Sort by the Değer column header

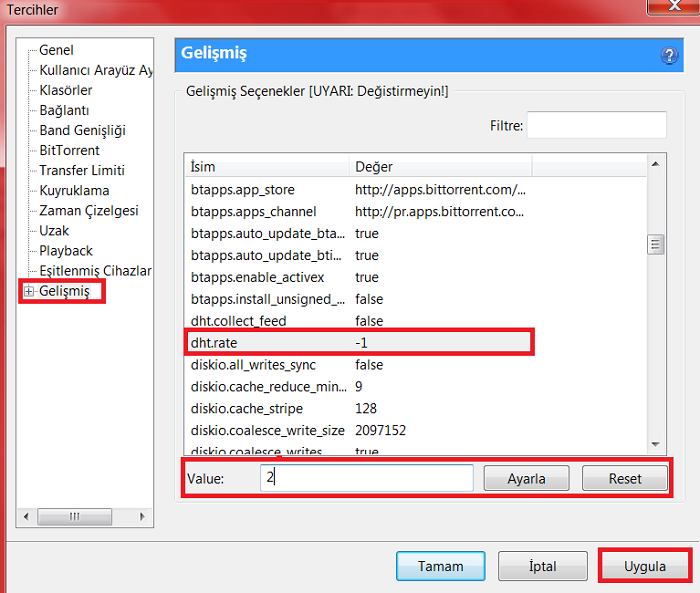point(440,166)
